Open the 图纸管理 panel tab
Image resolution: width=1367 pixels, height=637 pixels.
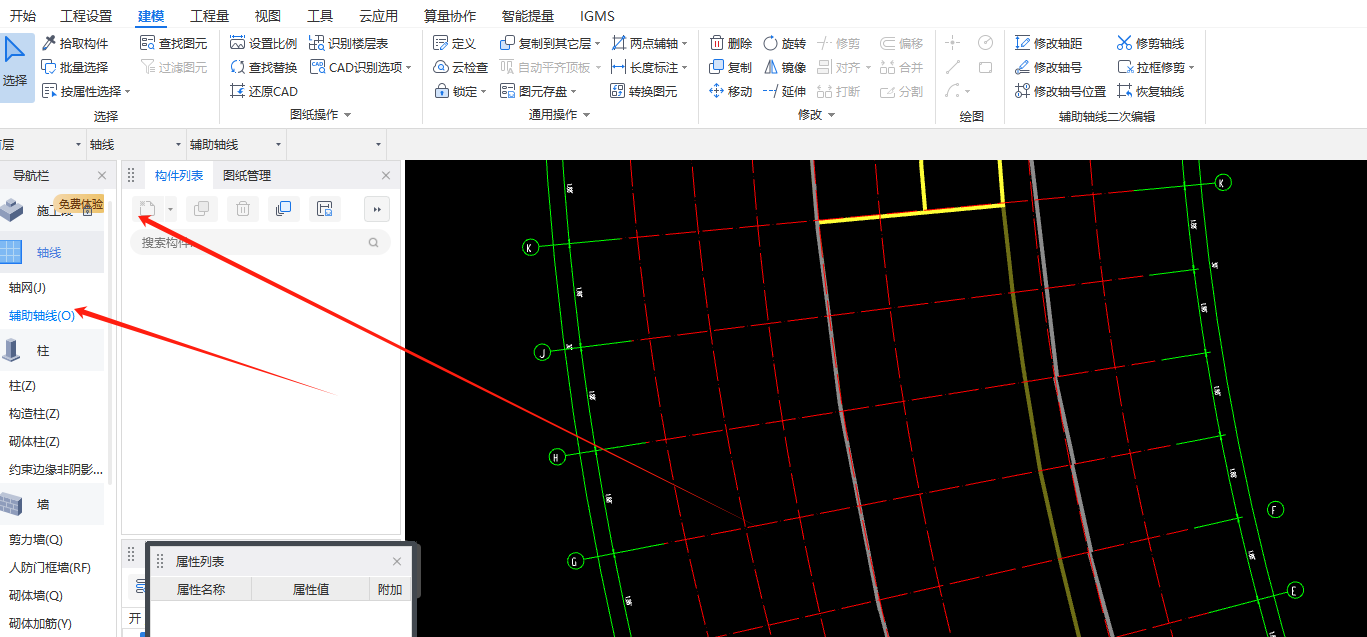(247, 175)
